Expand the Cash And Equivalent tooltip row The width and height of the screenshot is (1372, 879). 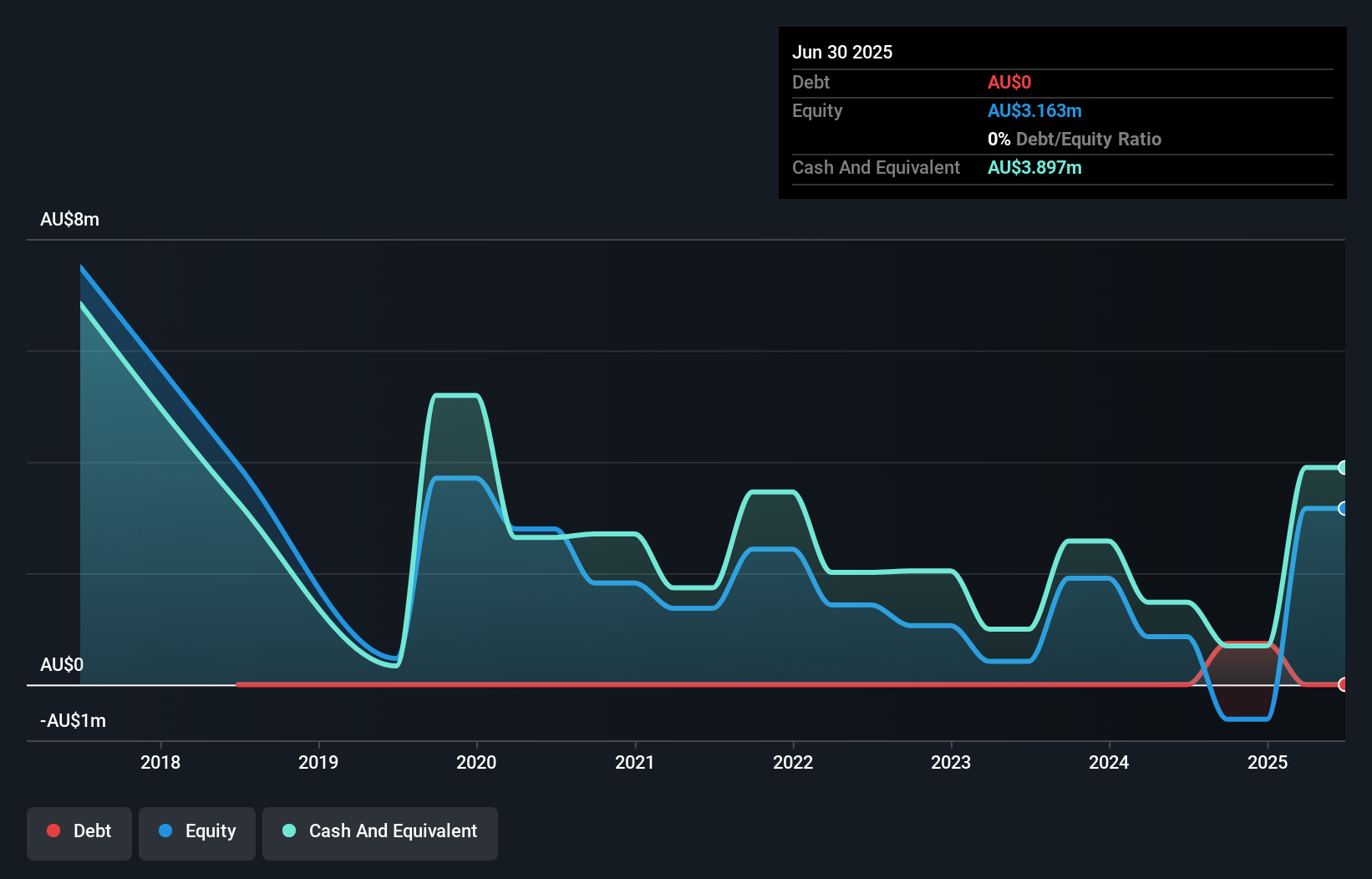click(876, 167)
